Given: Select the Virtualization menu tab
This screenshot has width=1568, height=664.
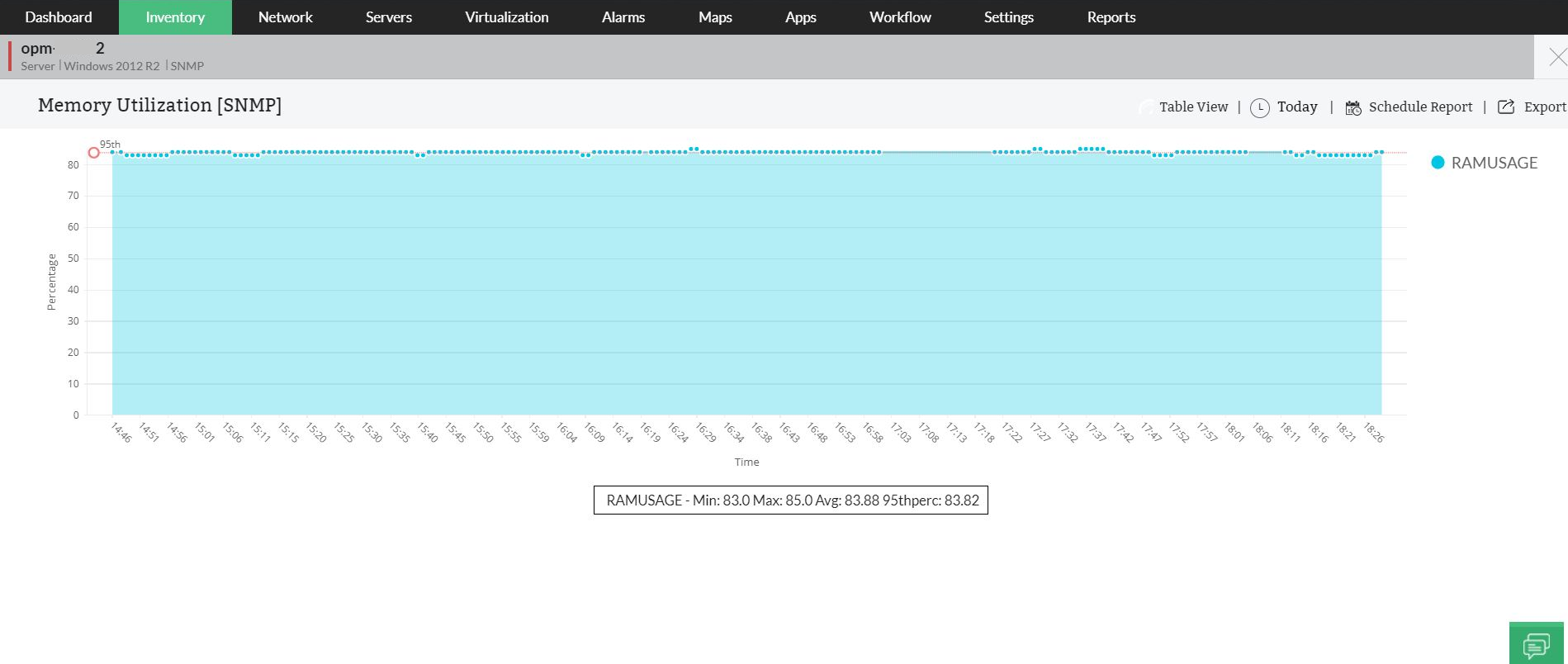Looking at the screenshot, I should (506, 17).
